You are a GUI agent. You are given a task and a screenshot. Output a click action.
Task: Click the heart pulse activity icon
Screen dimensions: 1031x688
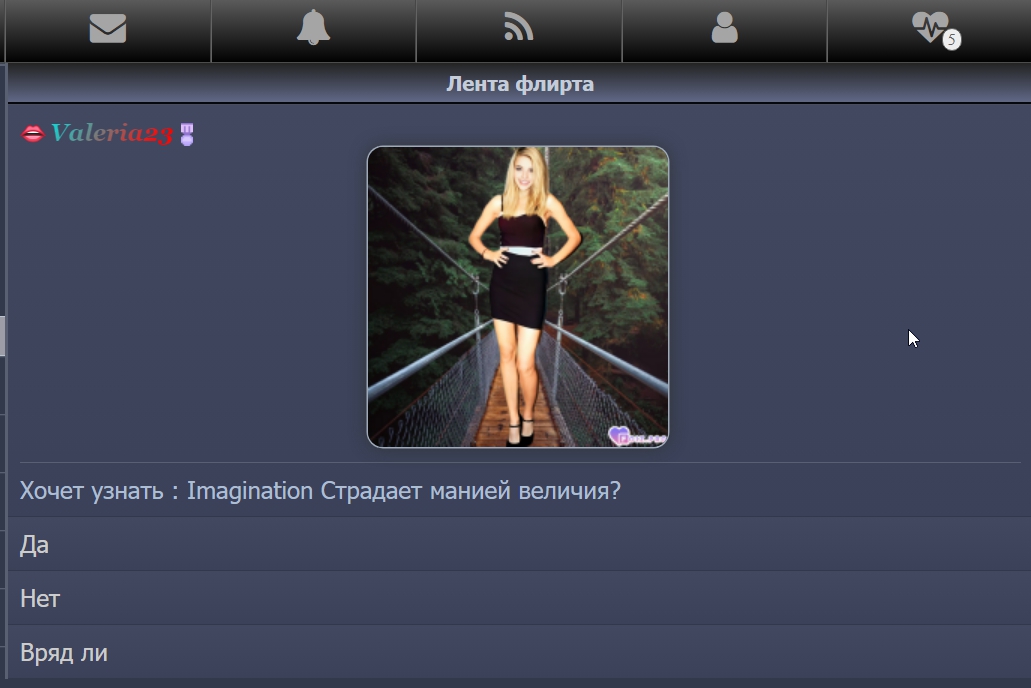click(x=929, y=27)
